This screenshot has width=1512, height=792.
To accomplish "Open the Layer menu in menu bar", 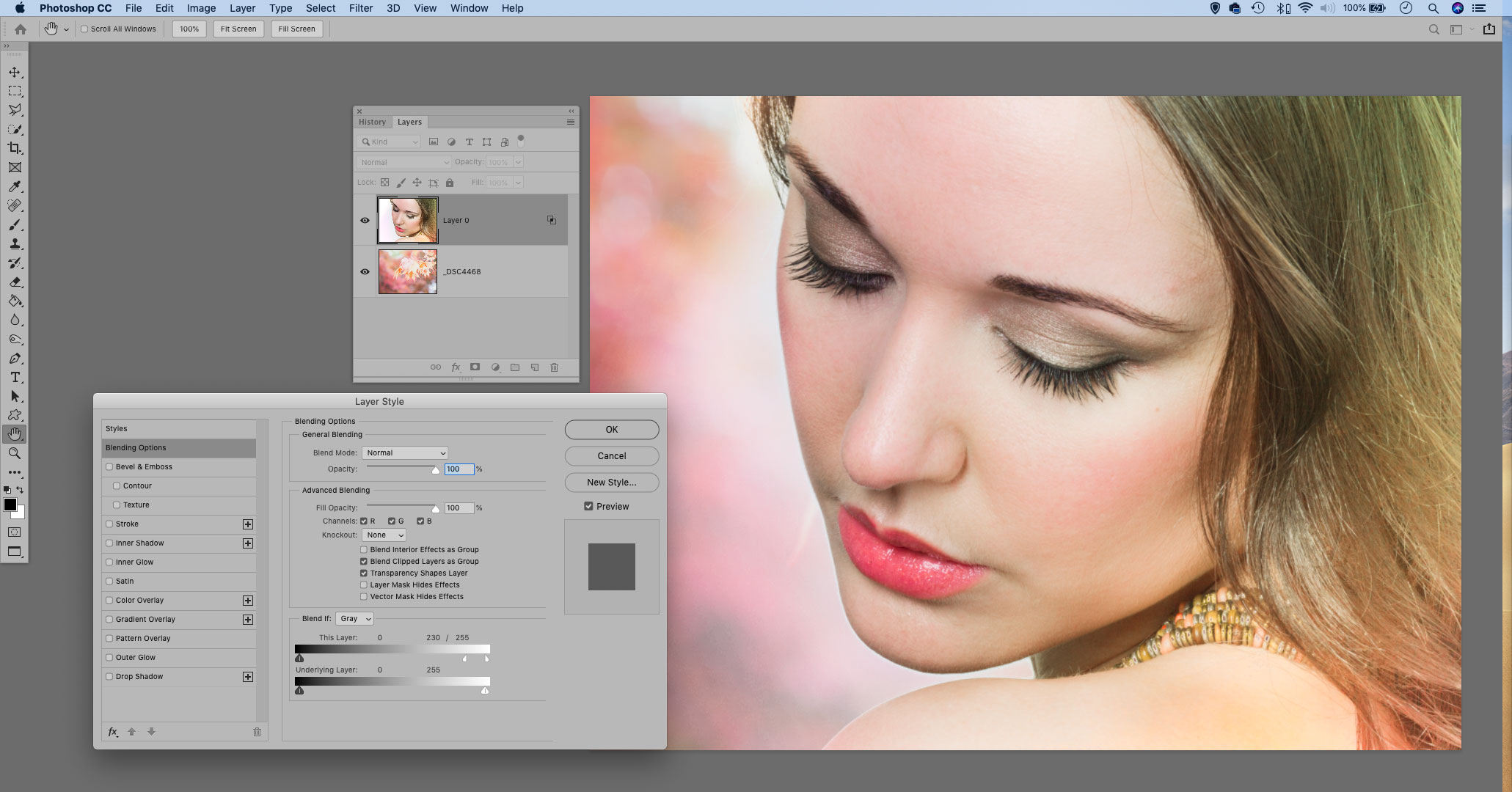I will [242, 8].
